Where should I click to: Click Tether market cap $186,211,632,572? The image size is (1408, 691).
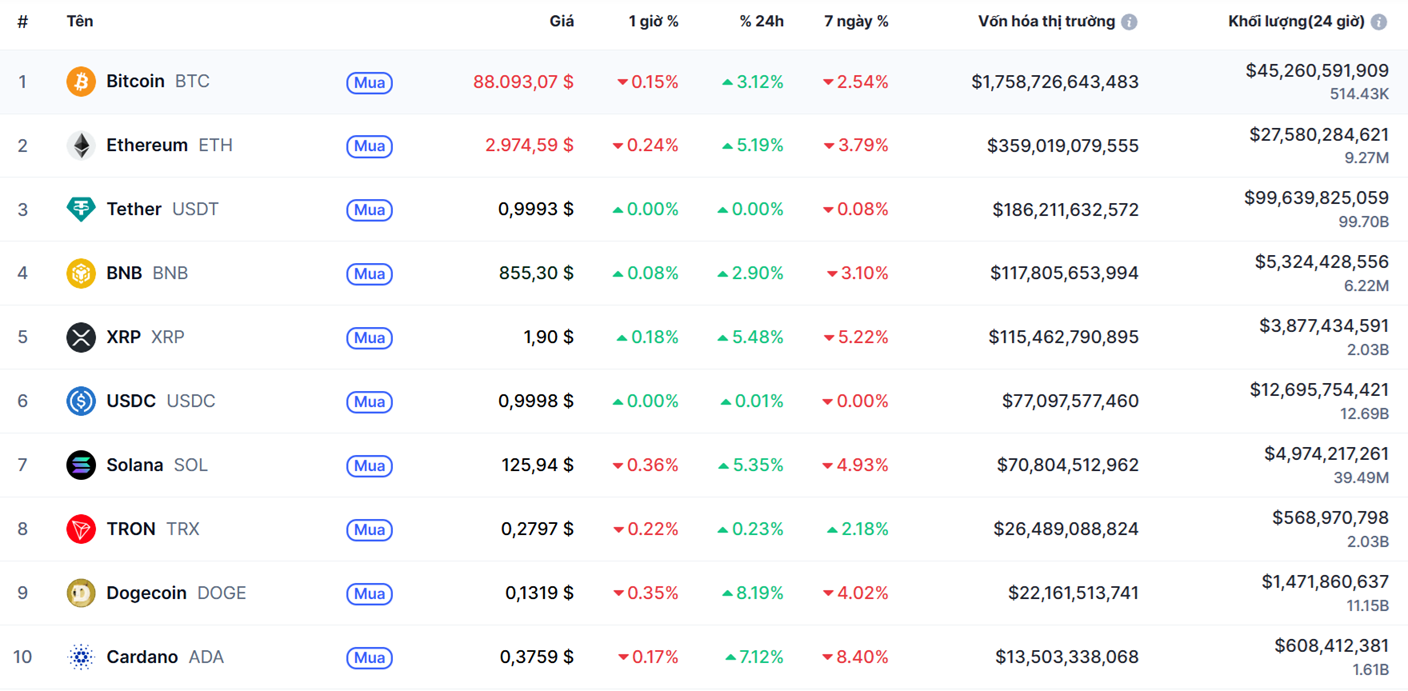pos(1065,209)
